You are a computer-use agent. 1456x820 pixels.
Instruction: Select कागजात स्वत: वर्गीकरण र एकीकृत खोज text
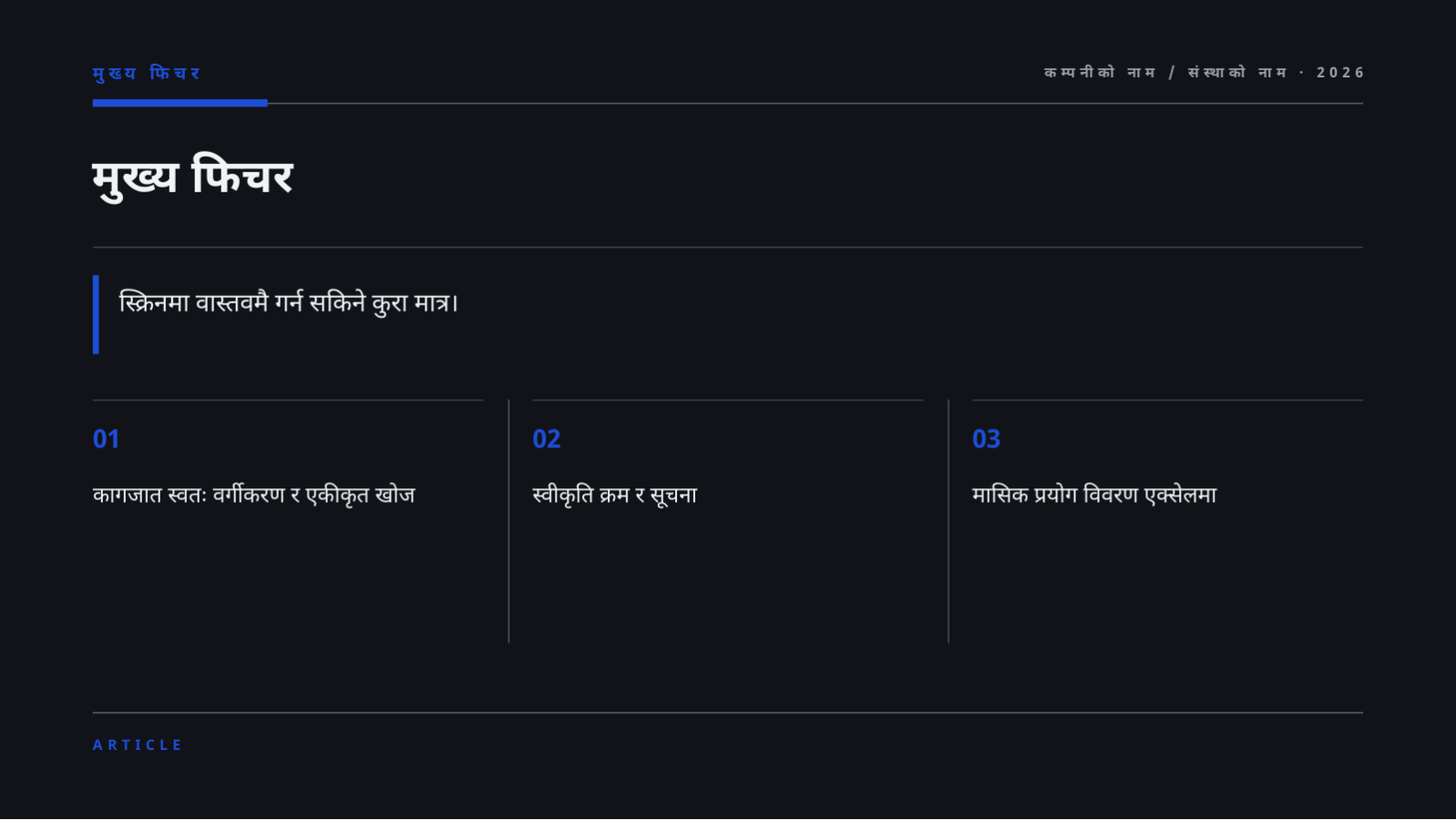click(x=254, y=495)
